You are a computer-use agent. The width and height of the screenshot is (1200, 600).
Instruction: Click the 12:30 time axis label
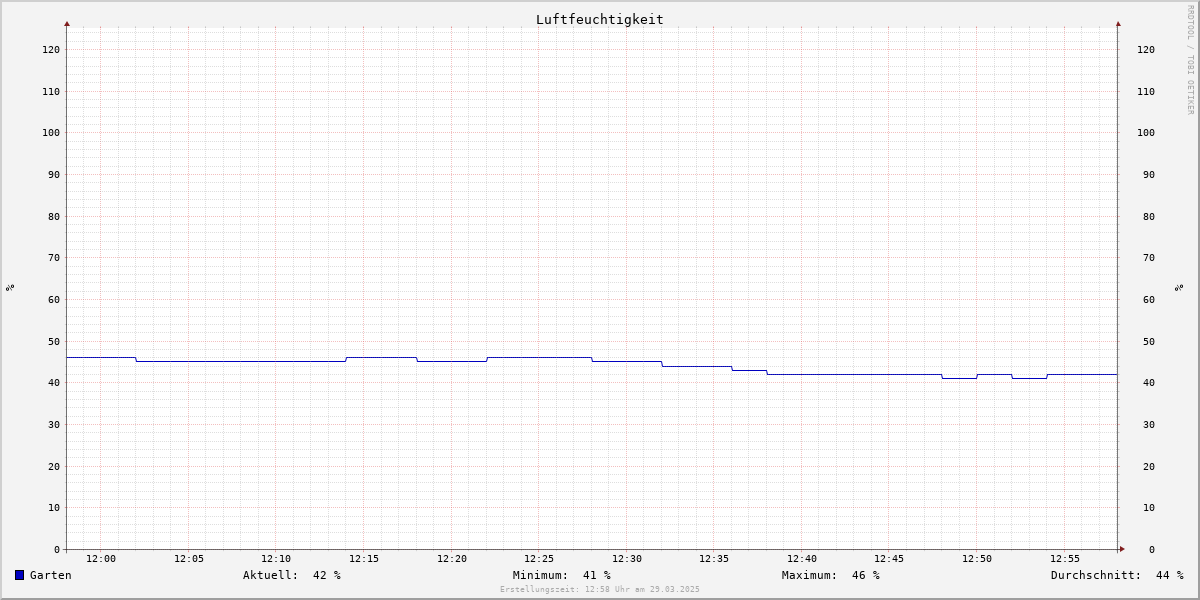[627, 559]
